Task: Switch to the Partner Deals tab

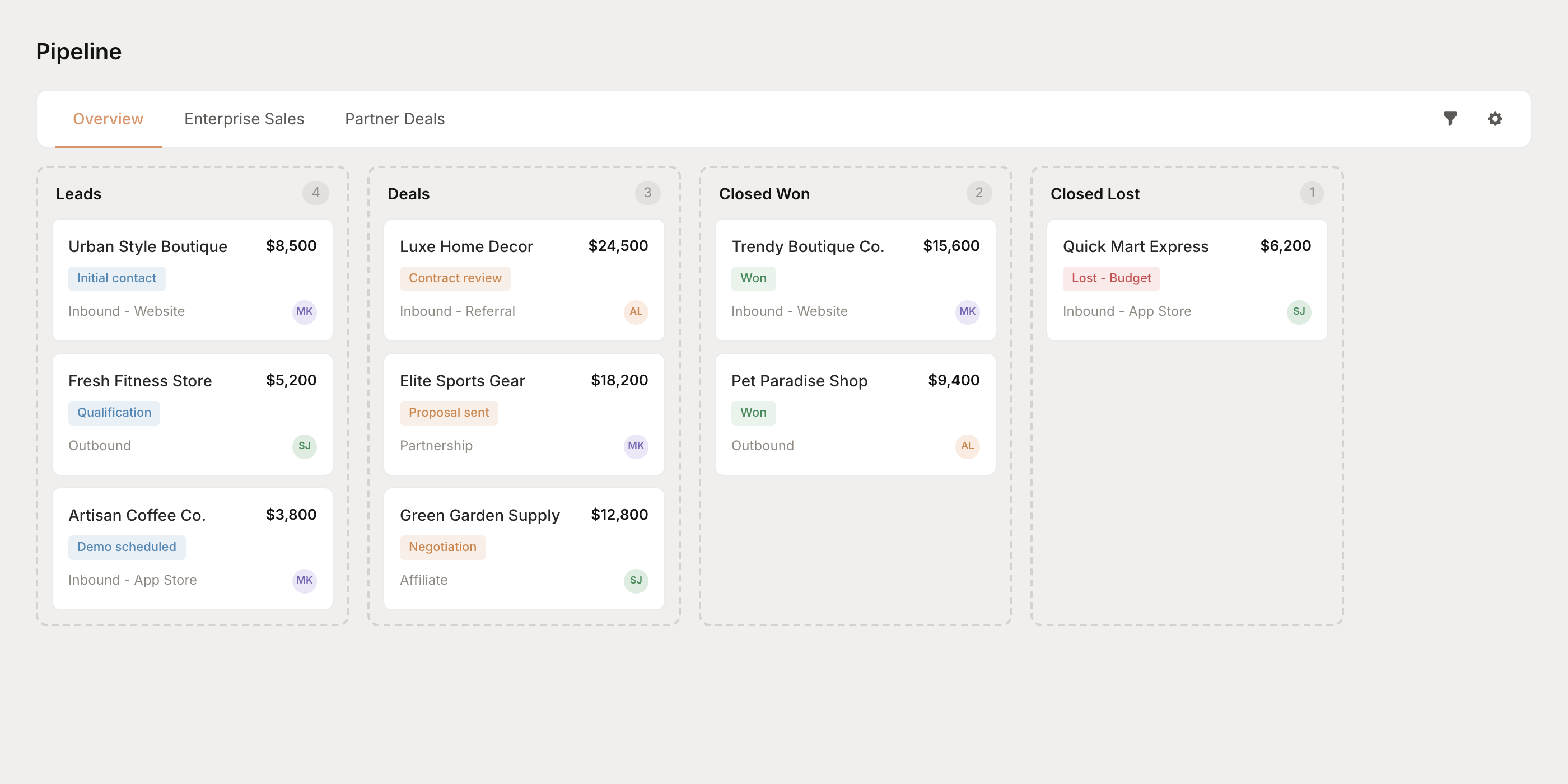Action: (x=394, y=119)
